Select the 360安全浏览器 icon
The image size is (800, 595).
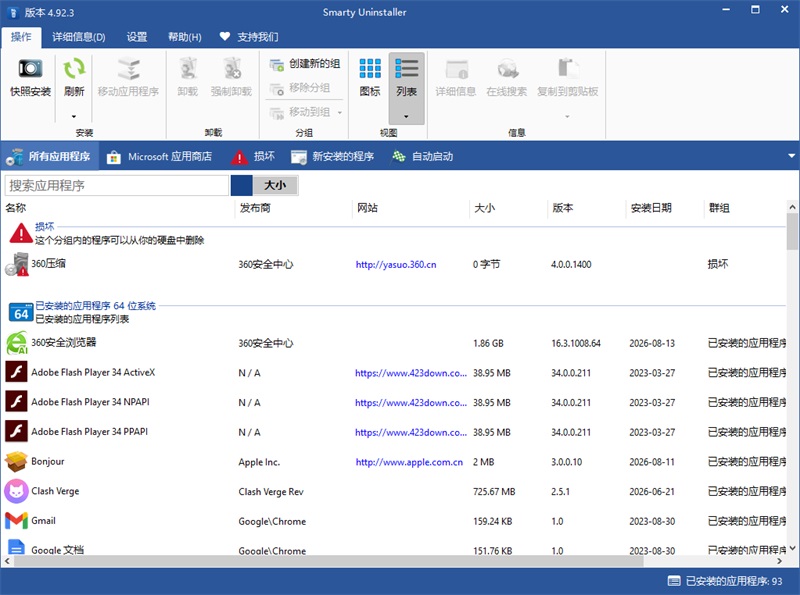coord(16,342)
